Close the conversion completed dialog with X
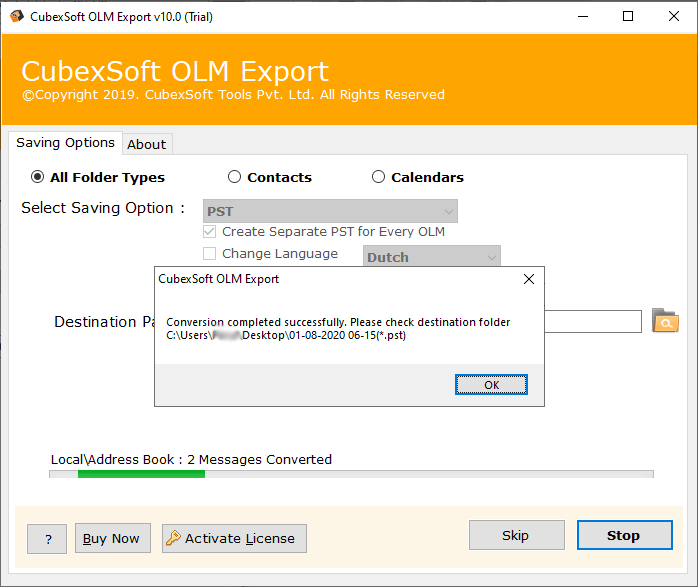The height and width of the screenshot is (587, 698). coord(529,280)
